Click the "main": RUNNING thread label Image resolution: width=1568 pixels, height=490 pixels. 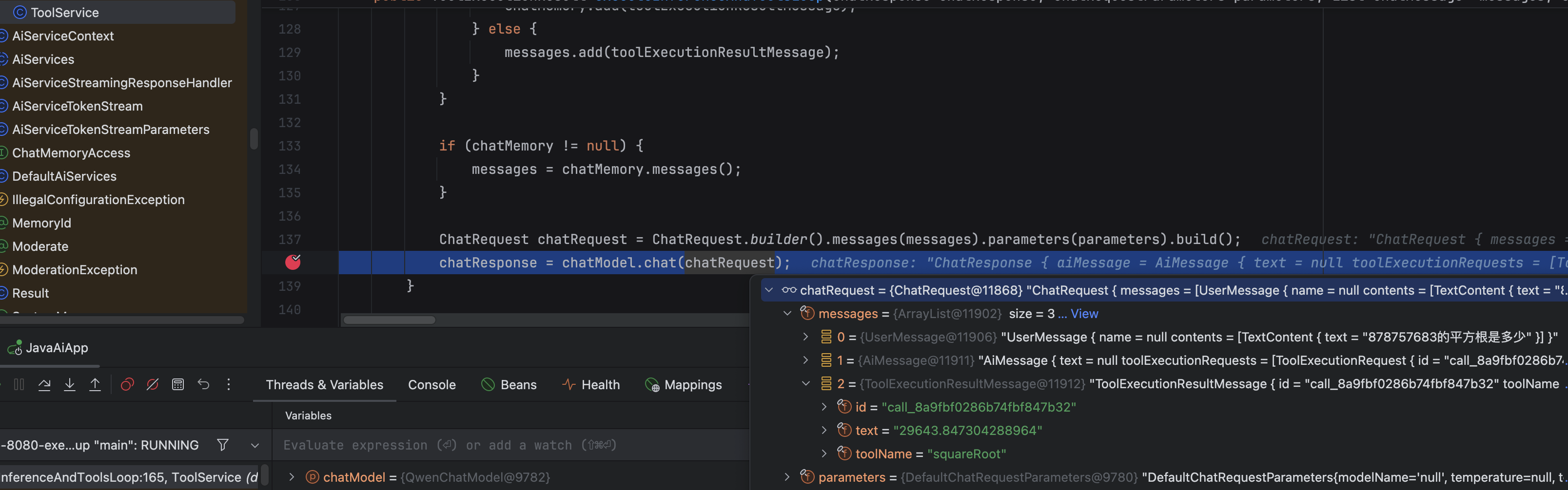click(x=146, y=445)
